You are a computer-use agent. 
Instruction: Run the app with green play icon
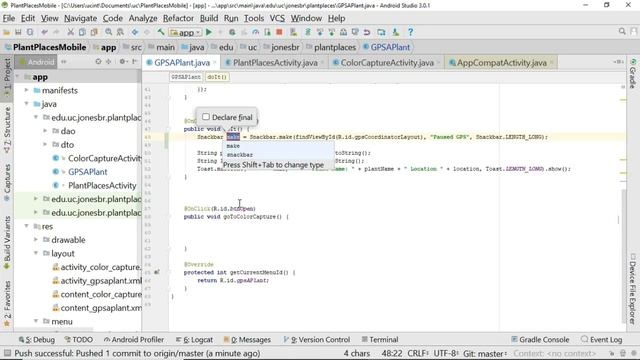[209, 32]
